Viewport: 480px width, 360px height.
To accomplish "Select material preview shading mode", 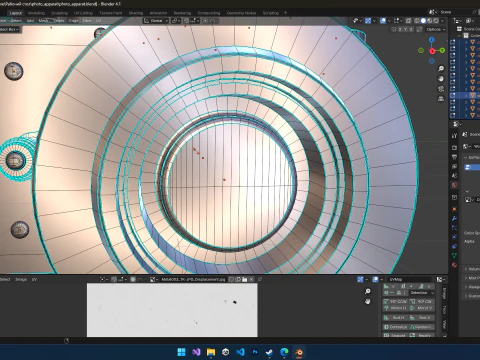I will point(429,21).
